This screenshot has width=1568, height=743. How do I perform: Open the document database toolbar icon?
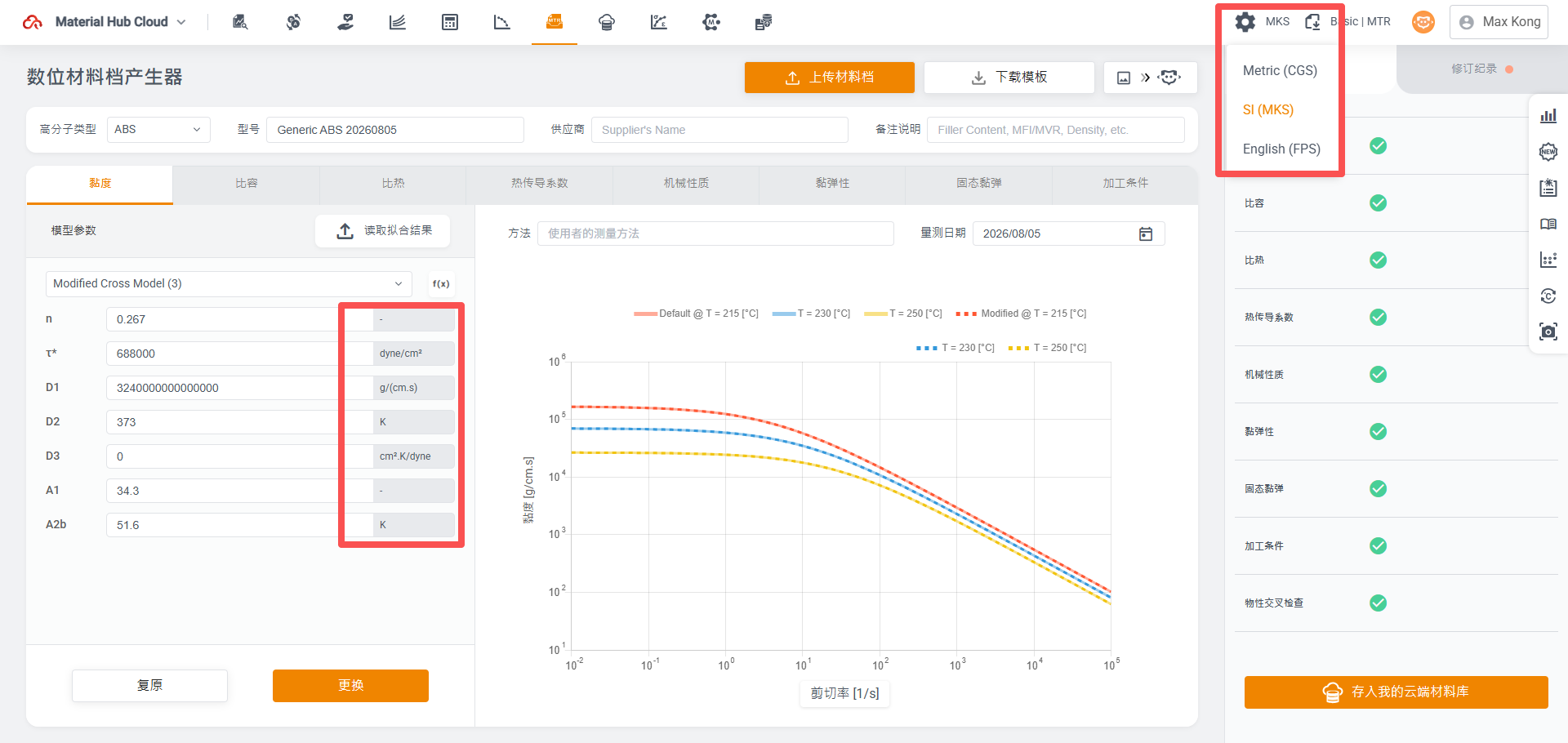[764, 22]
